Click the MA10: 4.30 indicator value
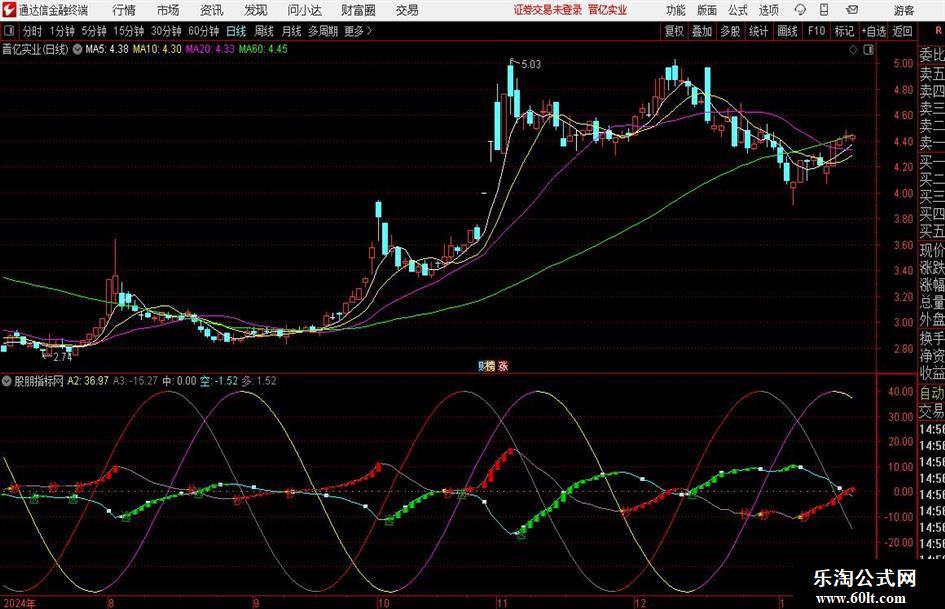 (x=157, y=49)
